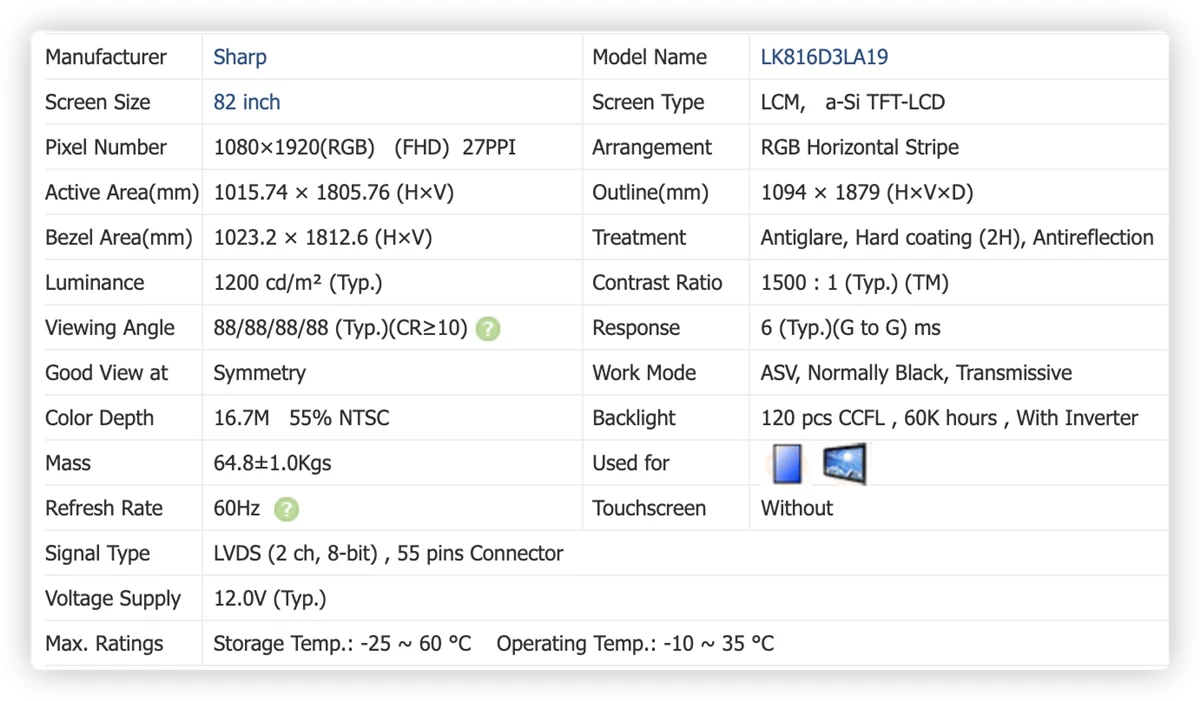This screenshot has height=701, width=1200.
Task: Select the '16.7M 55% NTSC' value
Action: pos(302,418)
